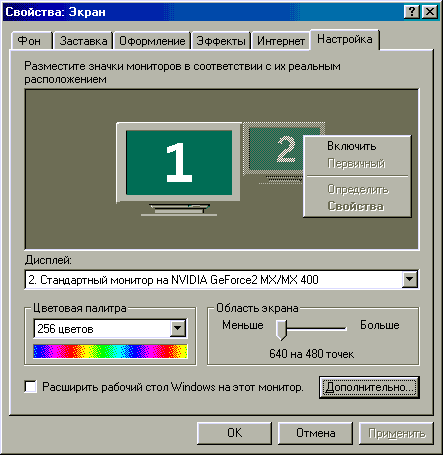
Task: Choose Свойства in the context menu
Action: tap(355, 206)
